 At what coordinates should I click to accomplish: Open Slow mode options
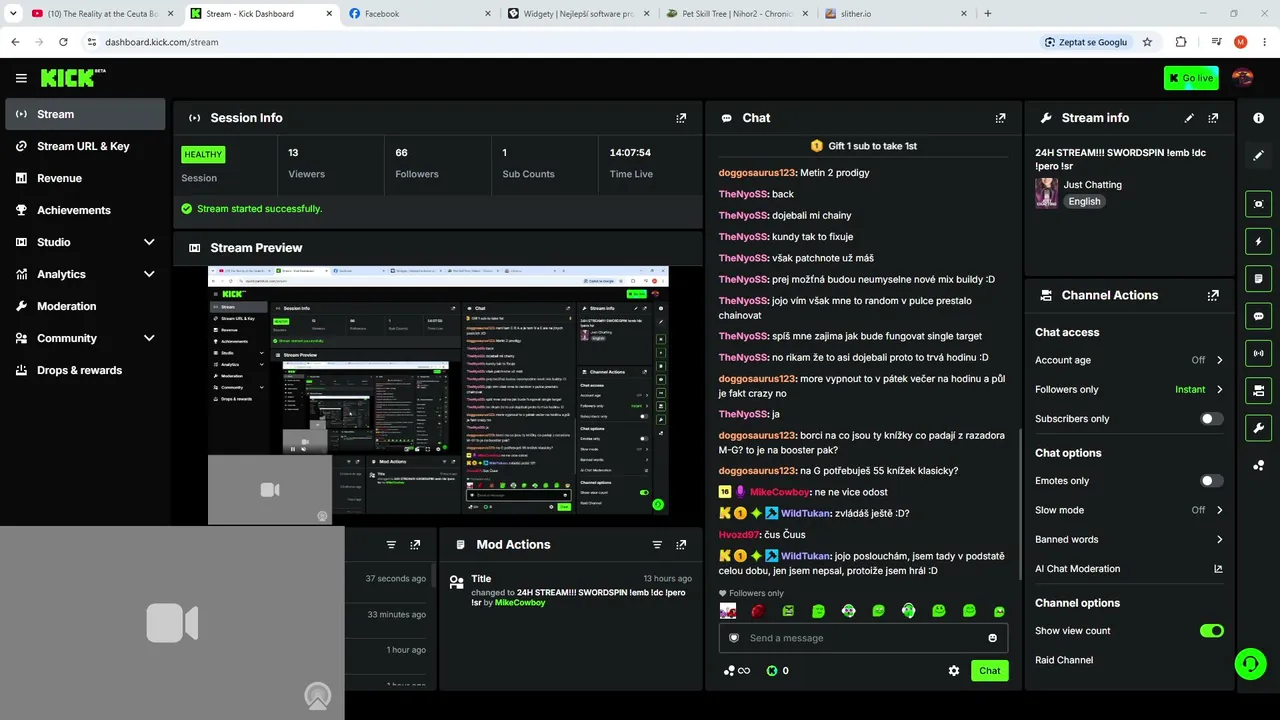pyautogui.click(x=1129, y=510)
